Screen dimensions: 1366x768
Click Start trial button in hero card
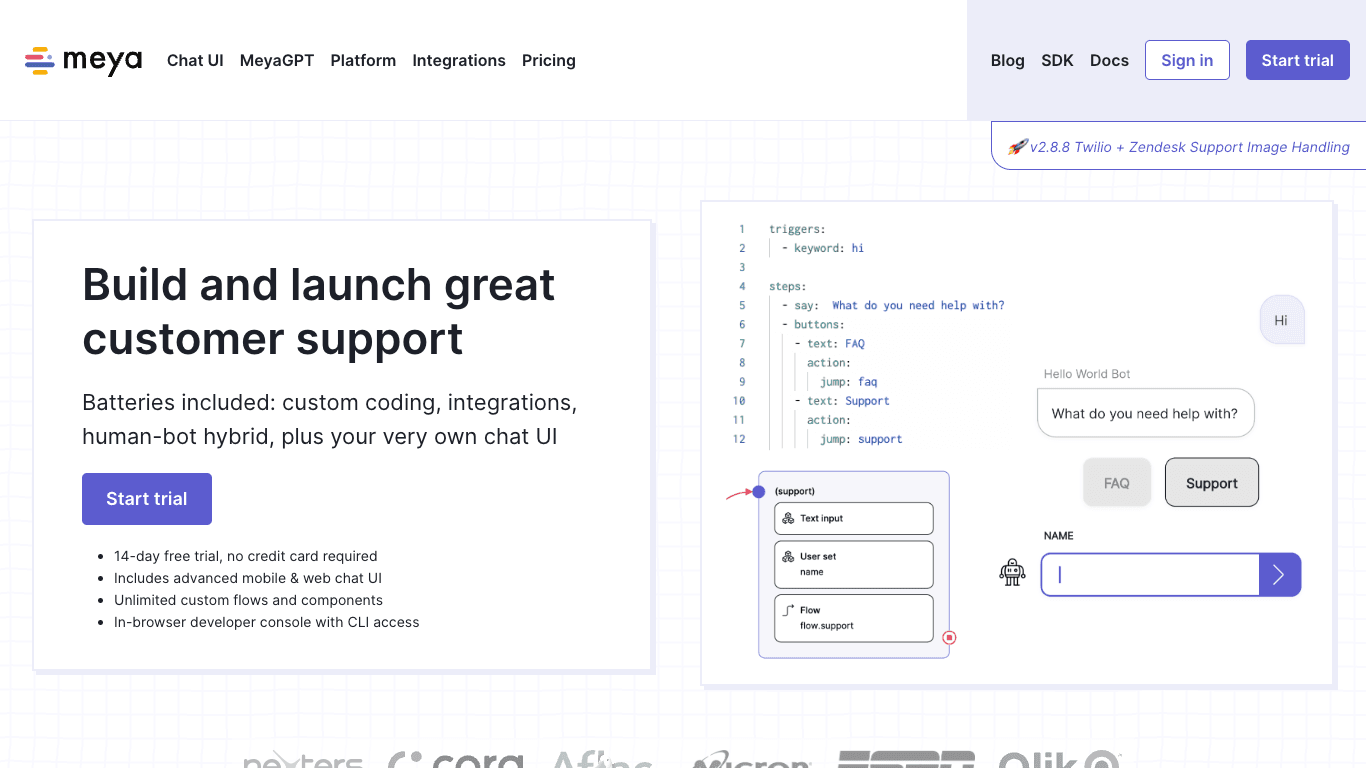point(147,499)
